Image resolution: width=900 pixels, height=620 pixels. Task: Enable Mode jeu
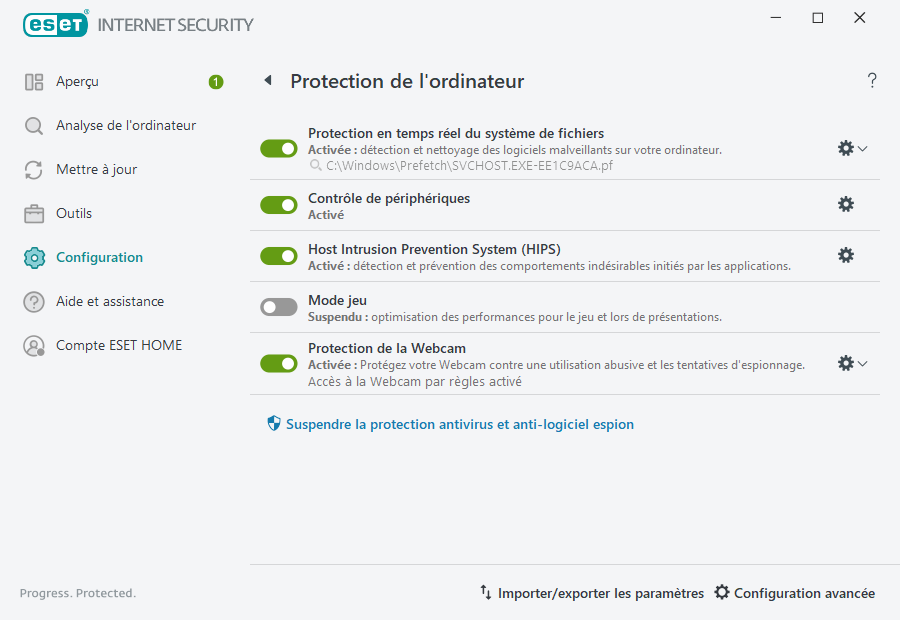[278, 306]
